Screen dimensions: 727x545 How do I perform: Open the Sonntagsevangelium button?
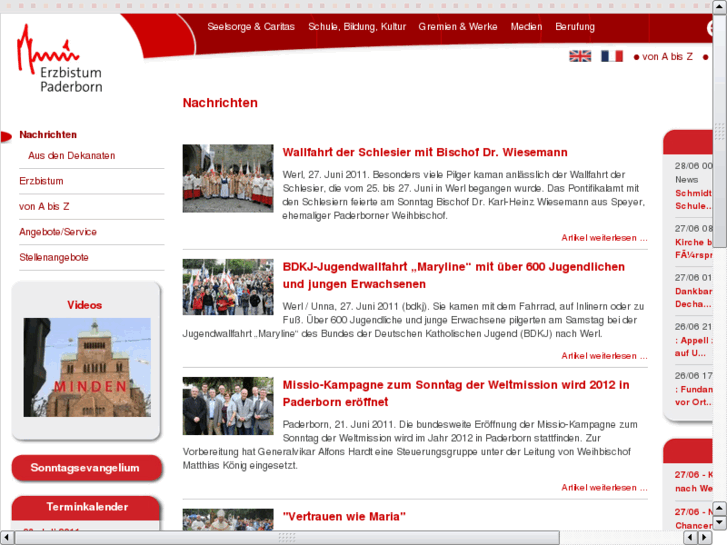(86, 468)
